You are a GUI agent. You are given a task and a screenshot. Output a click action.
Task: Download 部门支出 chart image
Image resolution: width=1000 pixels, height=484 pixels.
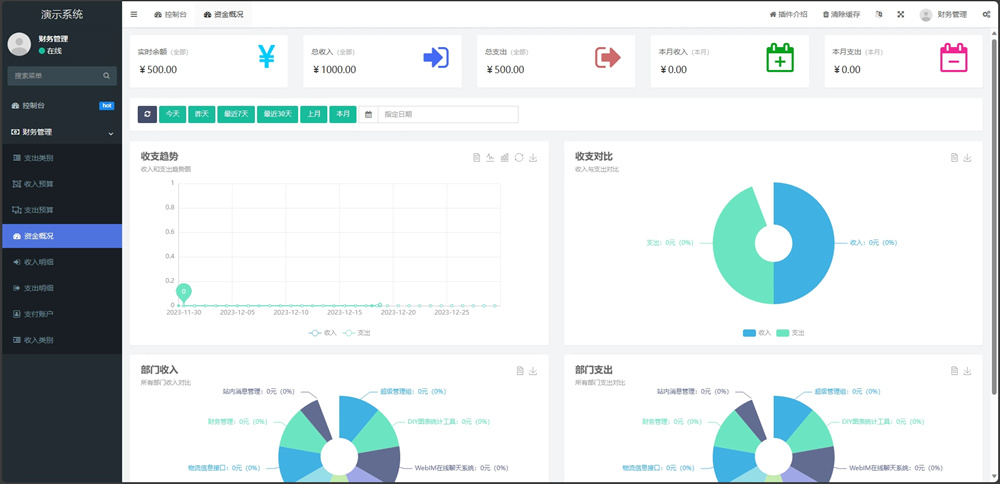coord(967,371)
